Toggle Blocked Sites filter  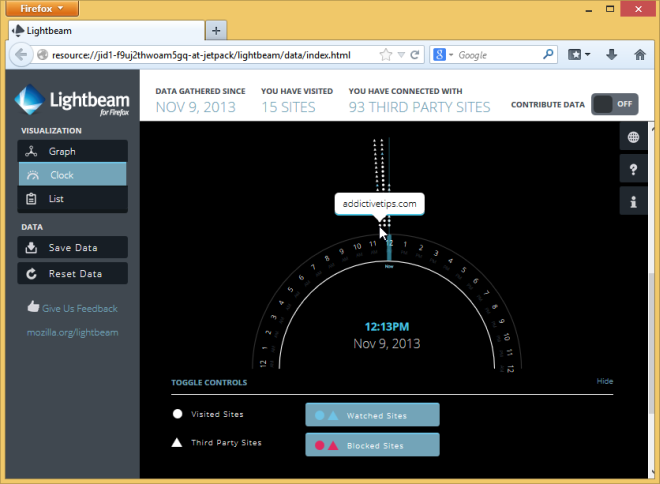point(372,444)
